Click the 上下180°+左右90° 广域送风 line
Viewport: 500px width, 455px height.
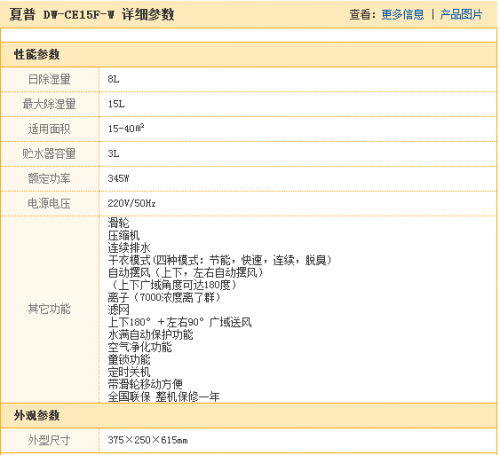pos(180,322)
